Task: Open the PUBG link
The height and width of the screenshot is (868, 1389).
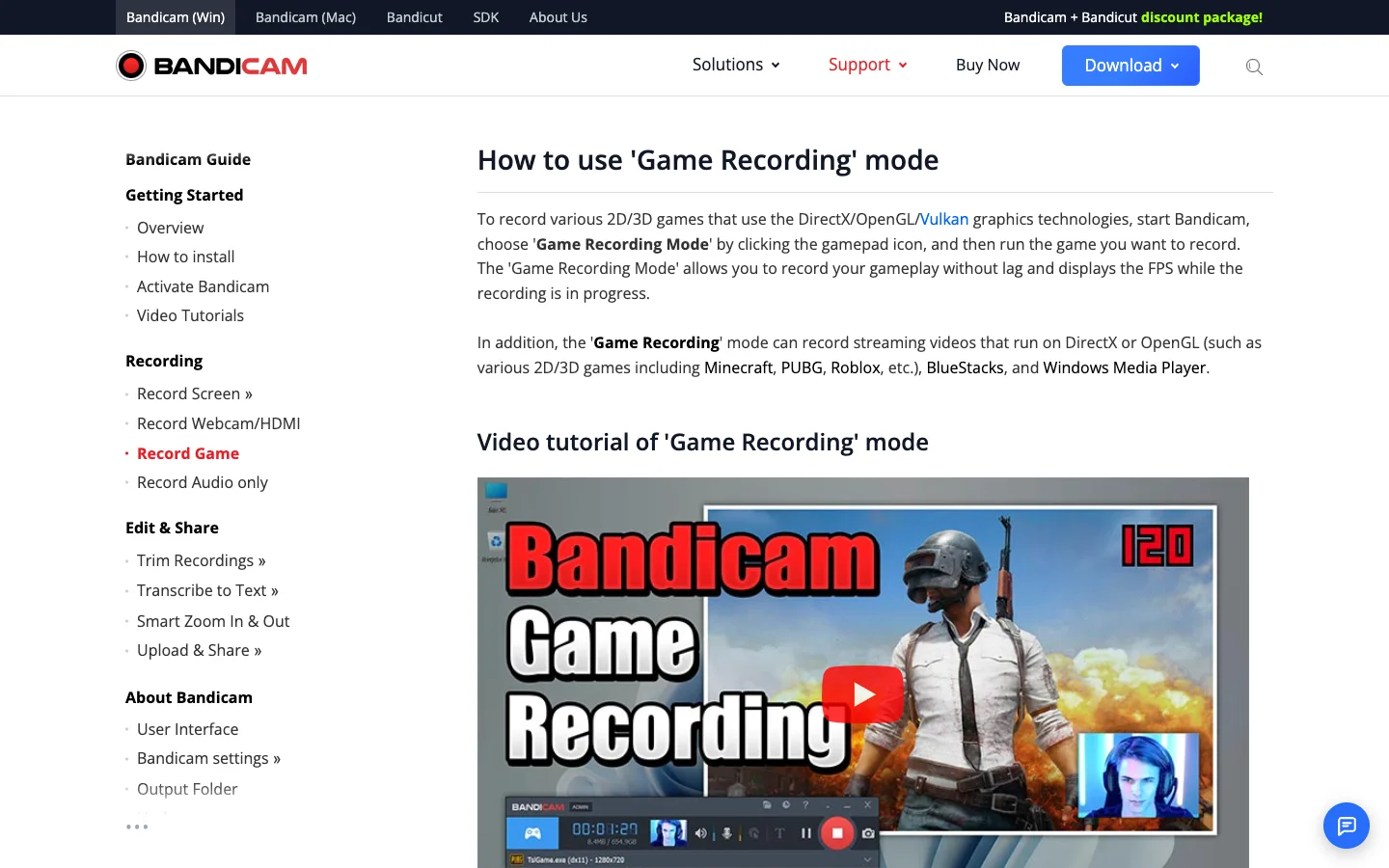Action: pyautogui.click(x=802, y=367)
